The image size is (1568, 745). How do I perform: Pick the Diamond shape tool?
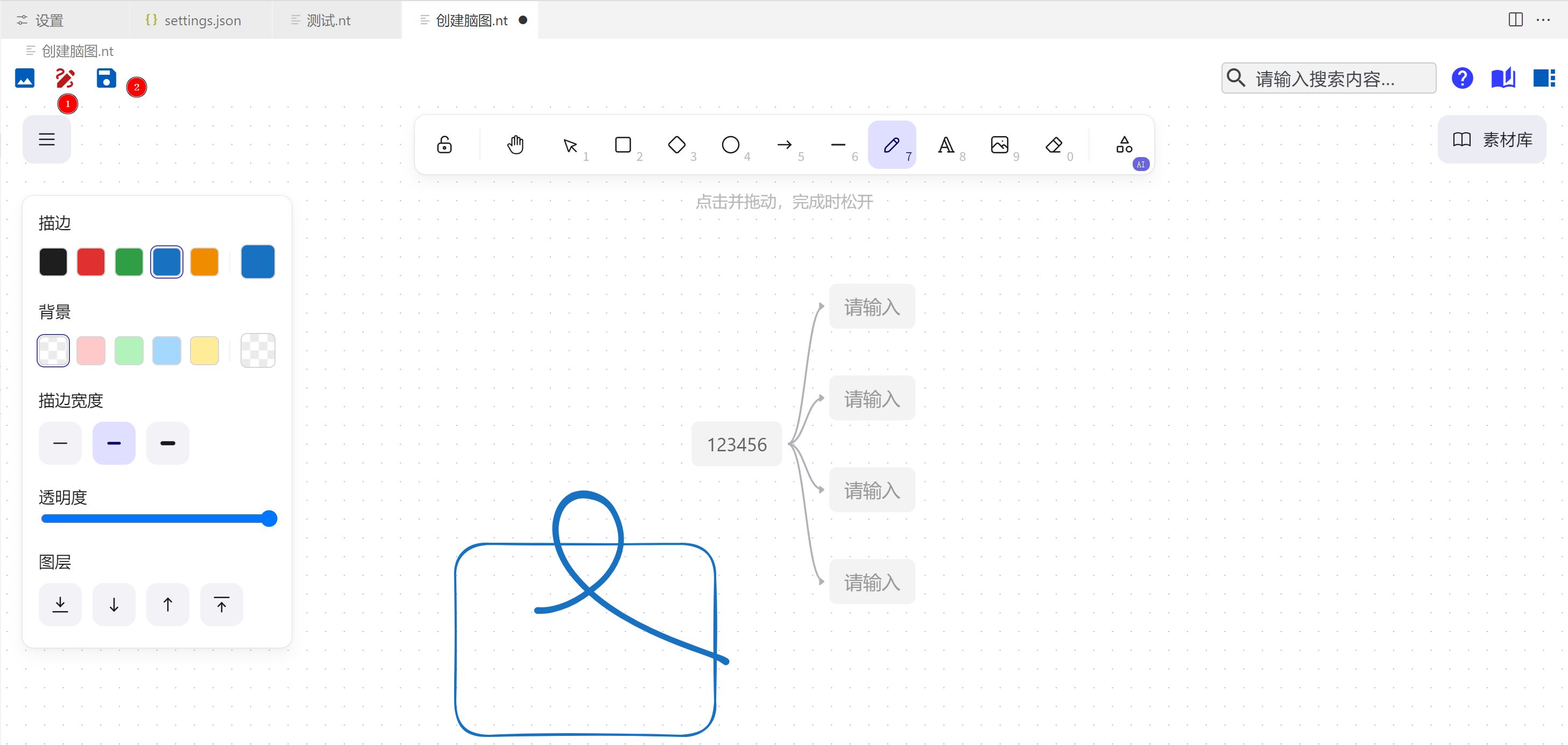(676, 145)
